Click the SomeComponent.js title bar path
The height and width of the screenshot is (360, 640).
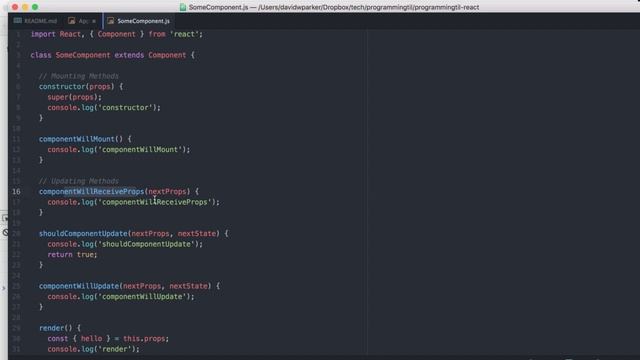[x=334, y=7]
